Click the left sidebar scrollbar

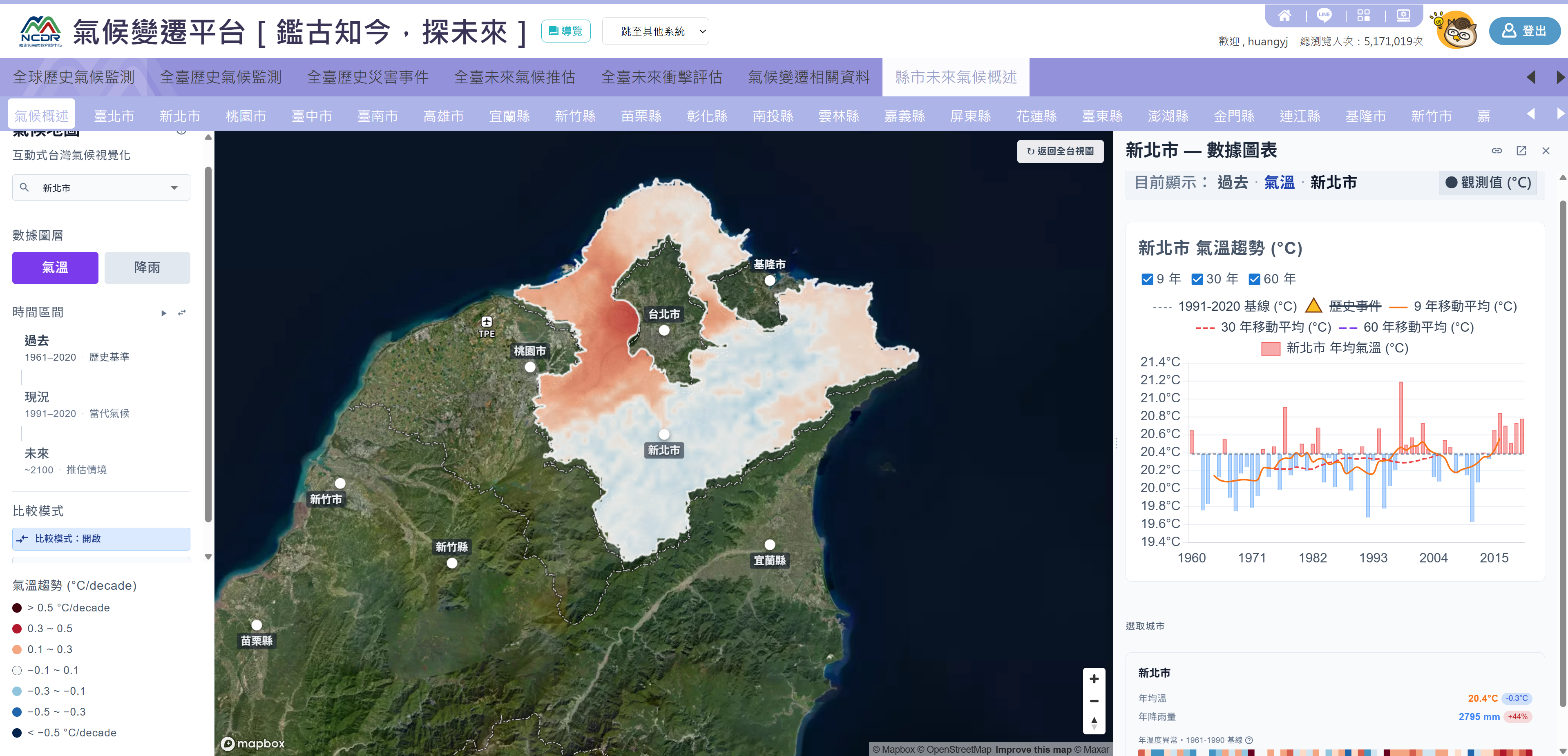coord(208,344)
